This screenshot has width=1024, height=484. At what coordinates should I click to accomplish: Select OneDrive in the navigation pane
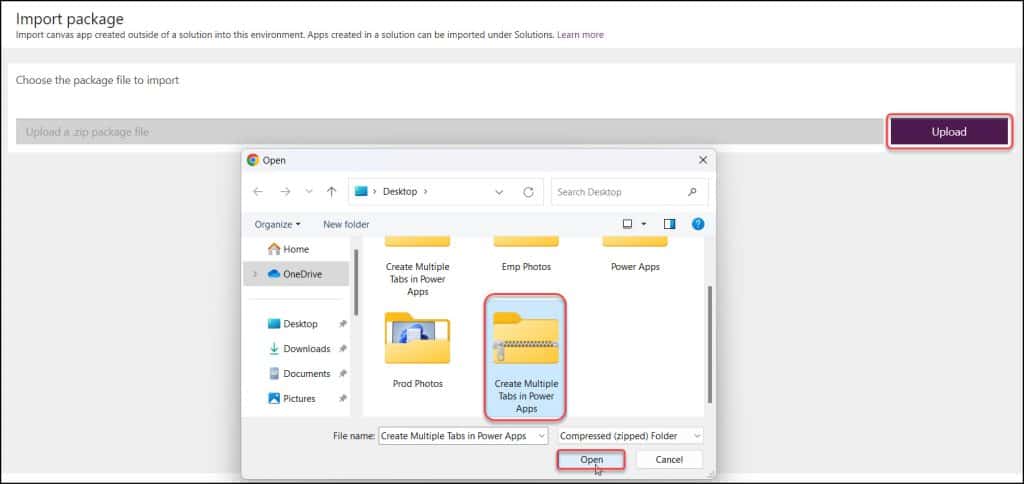click(296, 274)
